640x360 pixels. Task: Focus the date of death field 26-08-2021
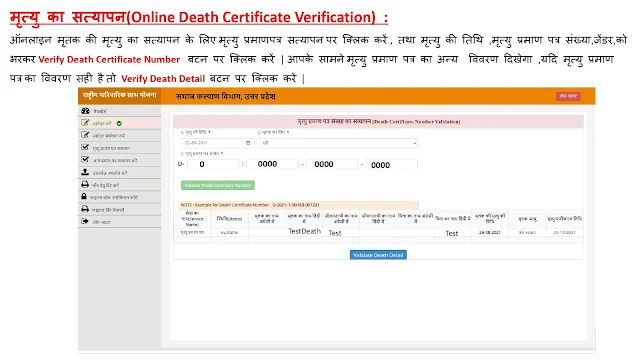click(217, 143)
